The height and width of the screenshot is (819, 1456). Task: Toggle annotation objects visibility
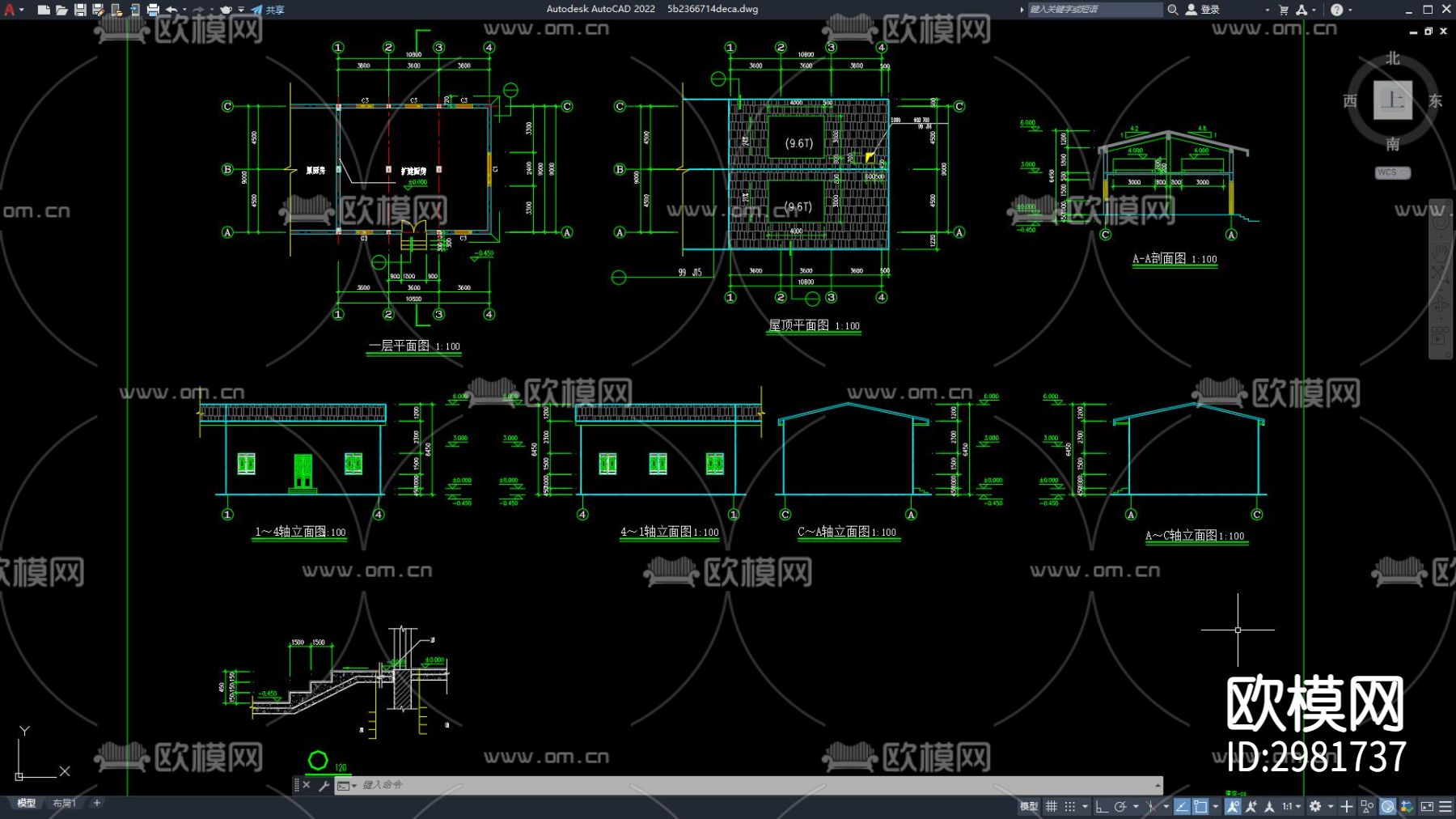1233,806
